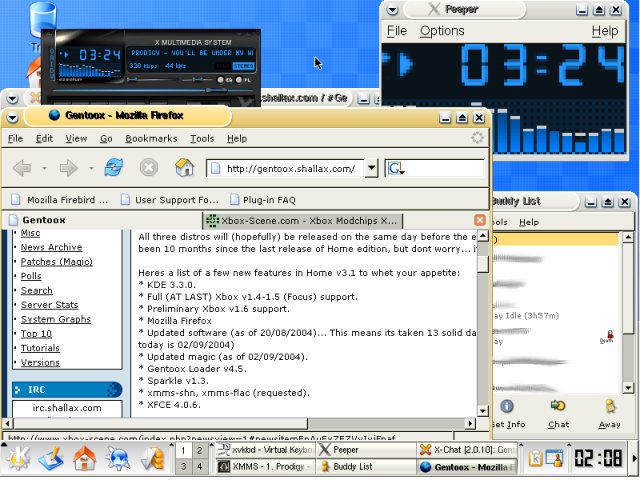This screenshot has height=480, width=640.
Task: Select virtual desktop 1 in pager
Action: (183, 451)
